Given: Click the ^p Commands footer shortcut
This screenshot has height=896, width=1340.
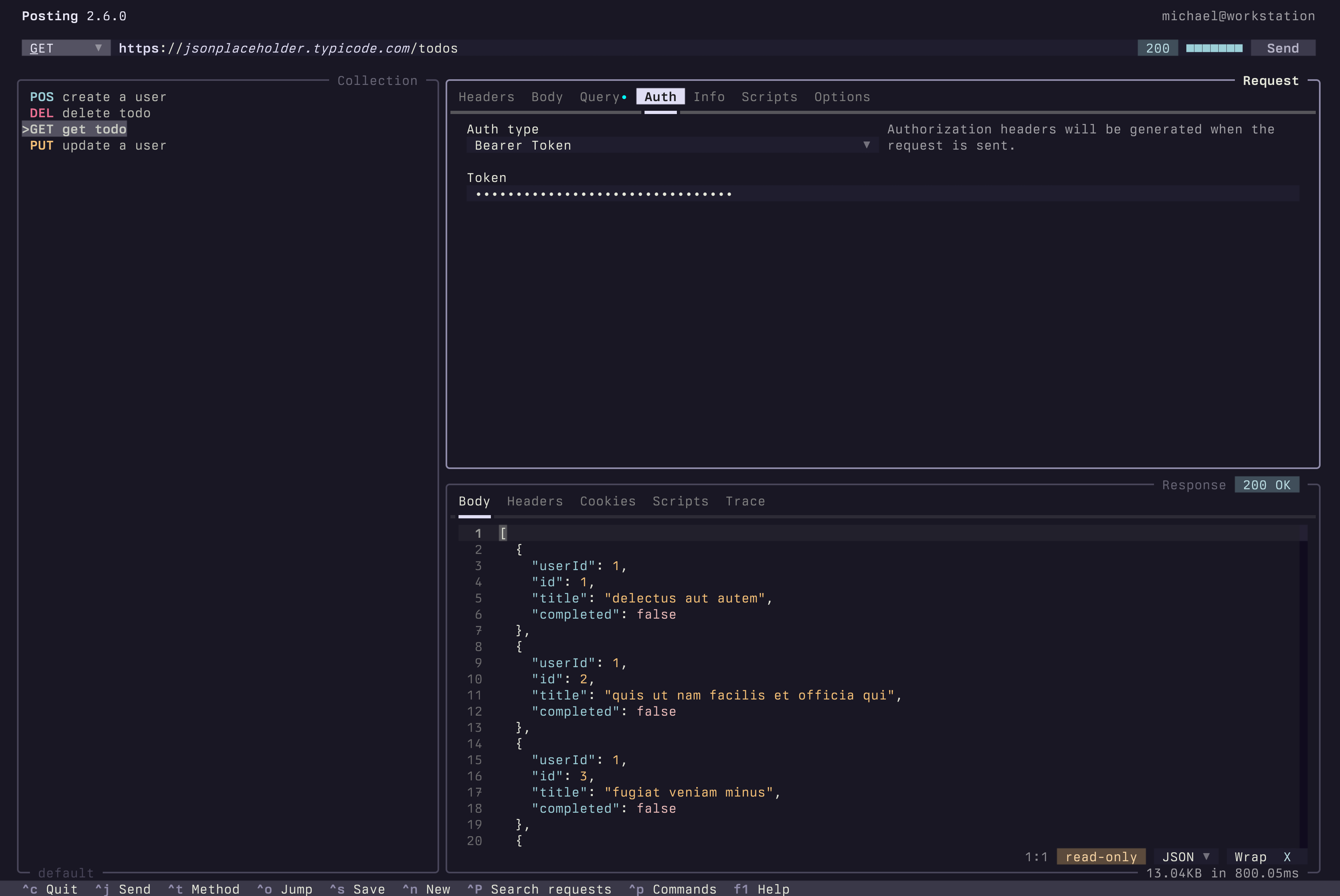Looking at the screenshot, I should coord(672,889).
